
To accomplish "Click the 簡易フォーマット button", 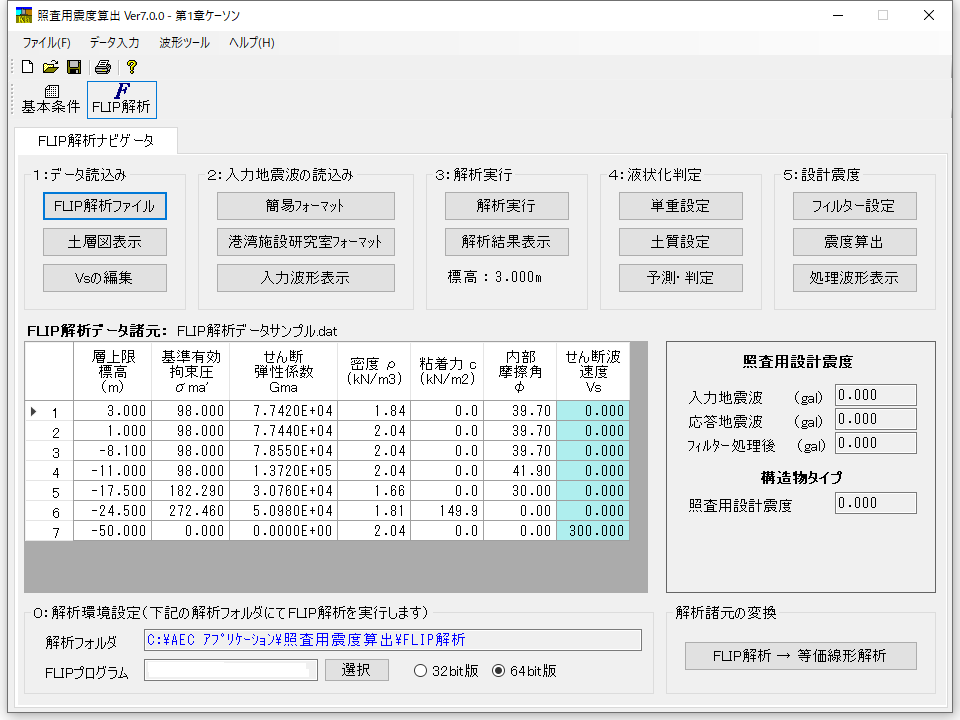I will pos(306,206).
